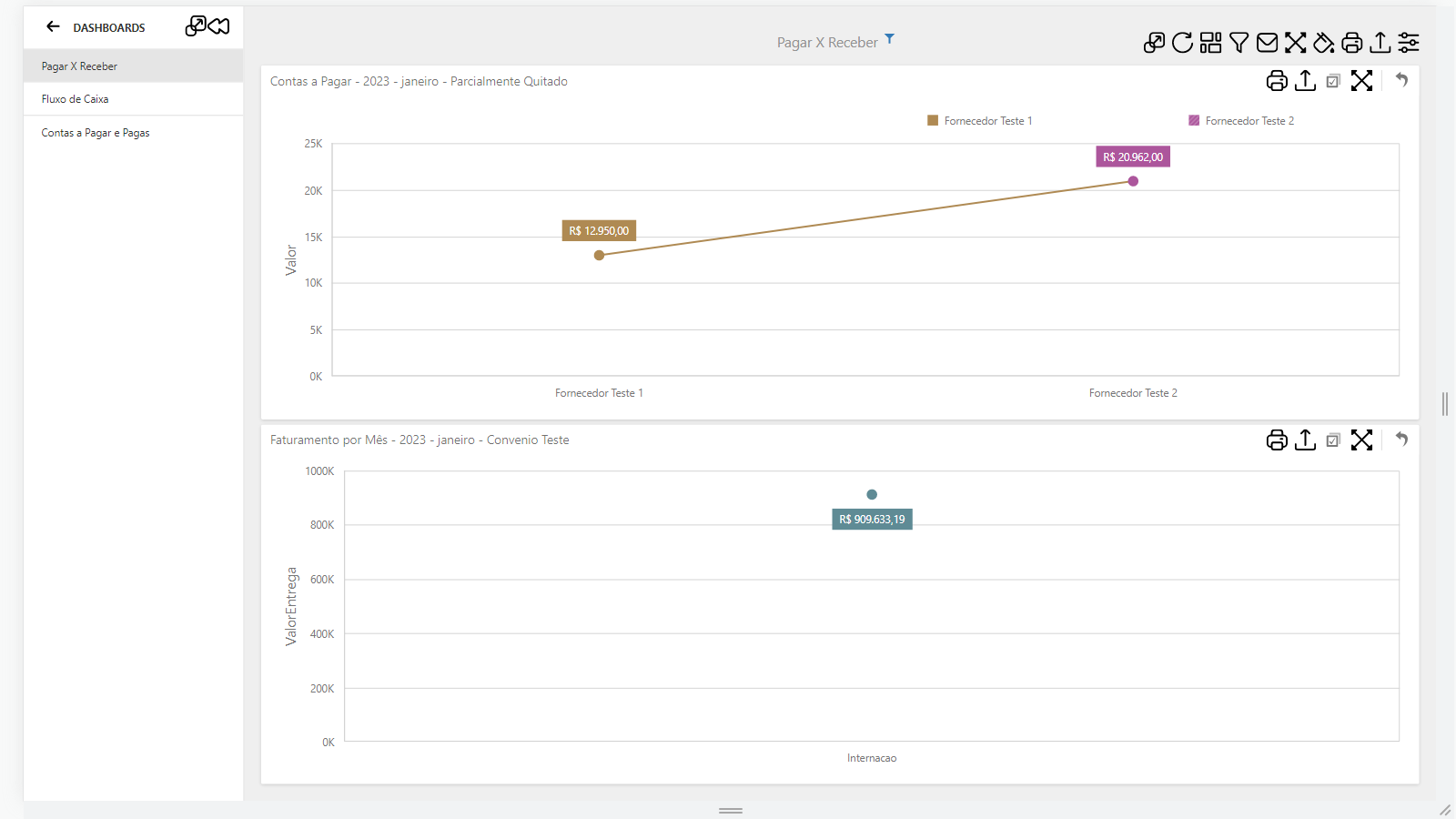Click the paint bucket theme icon
1456x819 pixels.
(x=1324, y=43)
